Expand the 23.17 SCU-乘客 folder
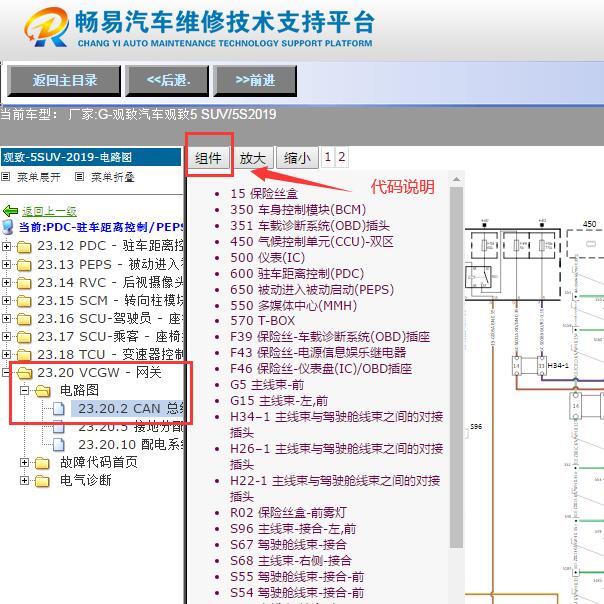 point(6,336)
